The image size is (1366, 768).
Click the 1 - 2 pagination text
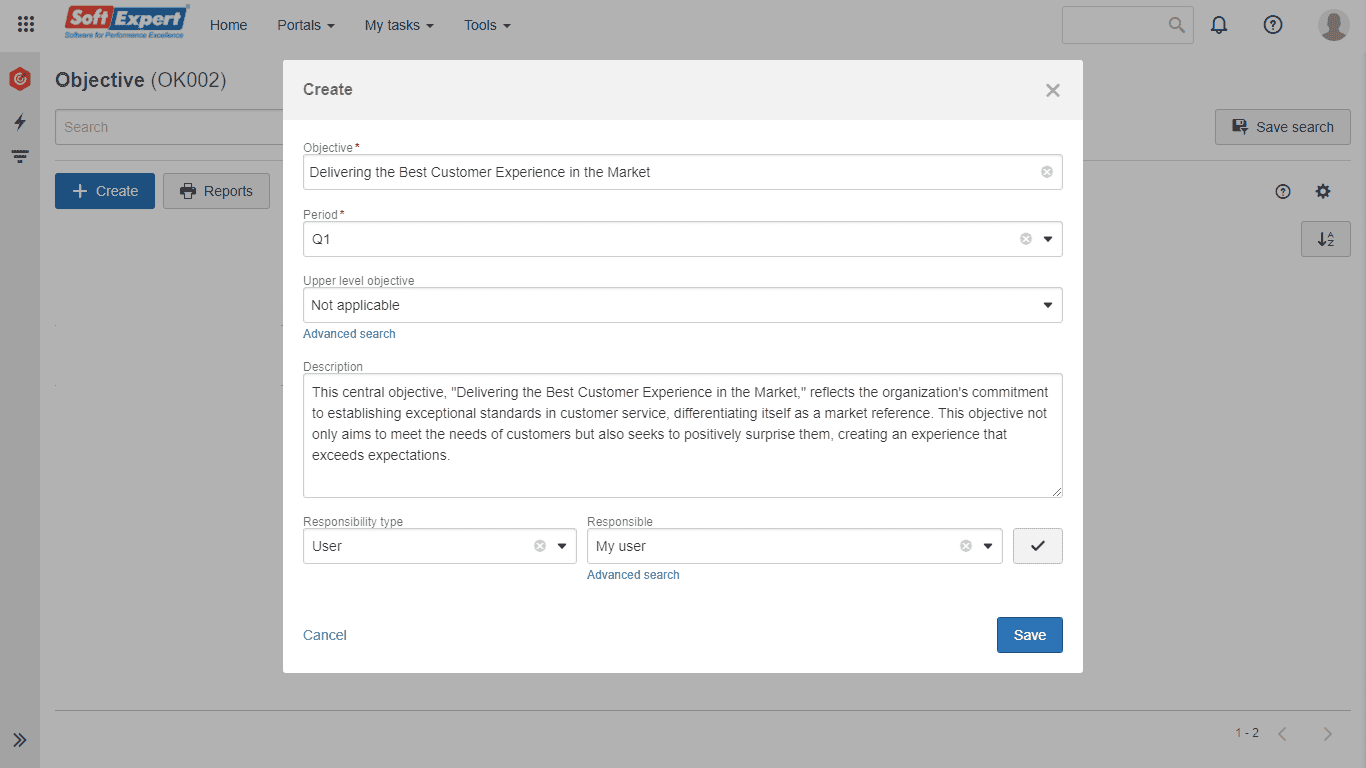(1247, 733)
